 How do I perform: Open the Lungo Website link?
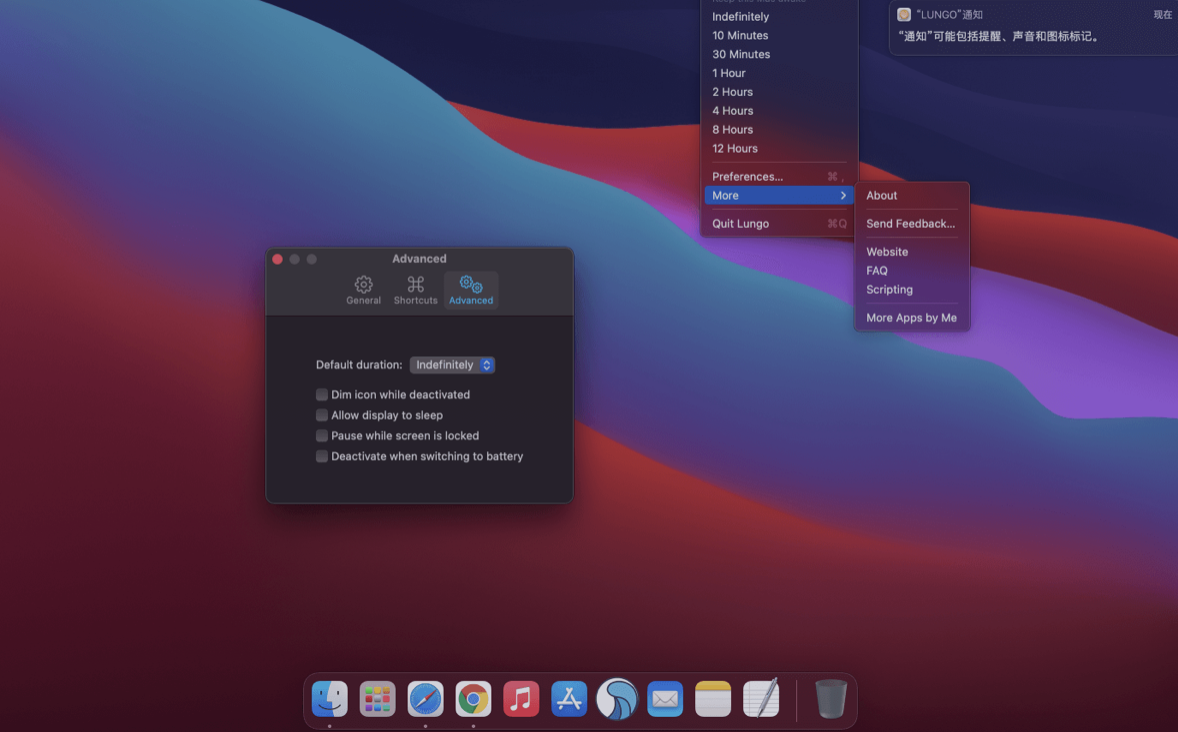887,251
